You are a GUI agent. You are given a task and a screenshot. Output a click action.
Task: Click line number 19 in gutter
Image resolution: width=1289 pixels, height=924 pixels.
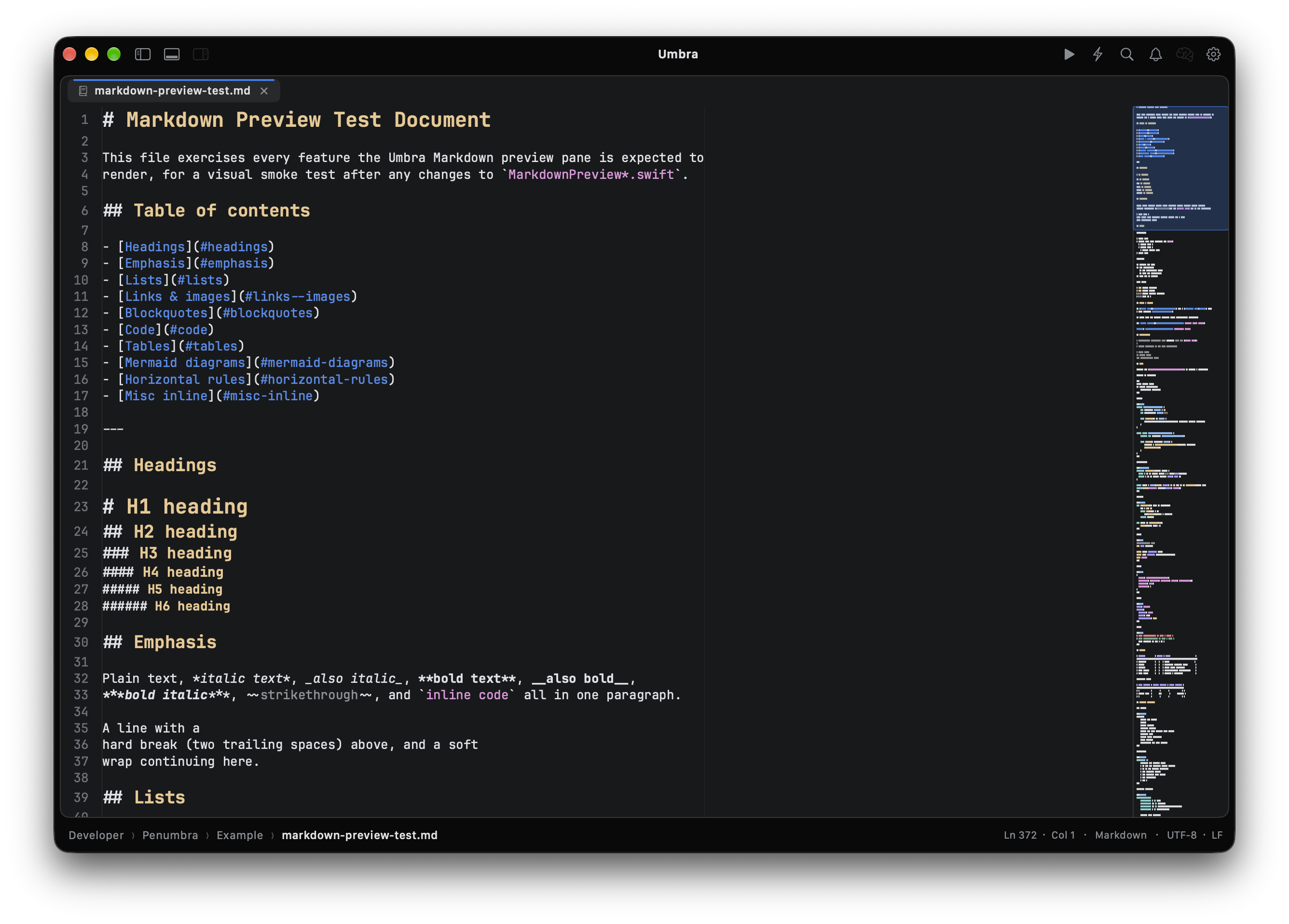click(81, 429)
